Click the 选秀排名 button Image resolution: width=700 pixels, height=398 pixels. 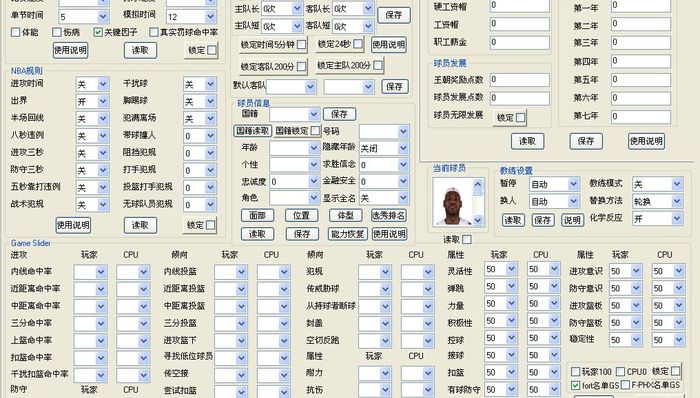click(388, 216)
